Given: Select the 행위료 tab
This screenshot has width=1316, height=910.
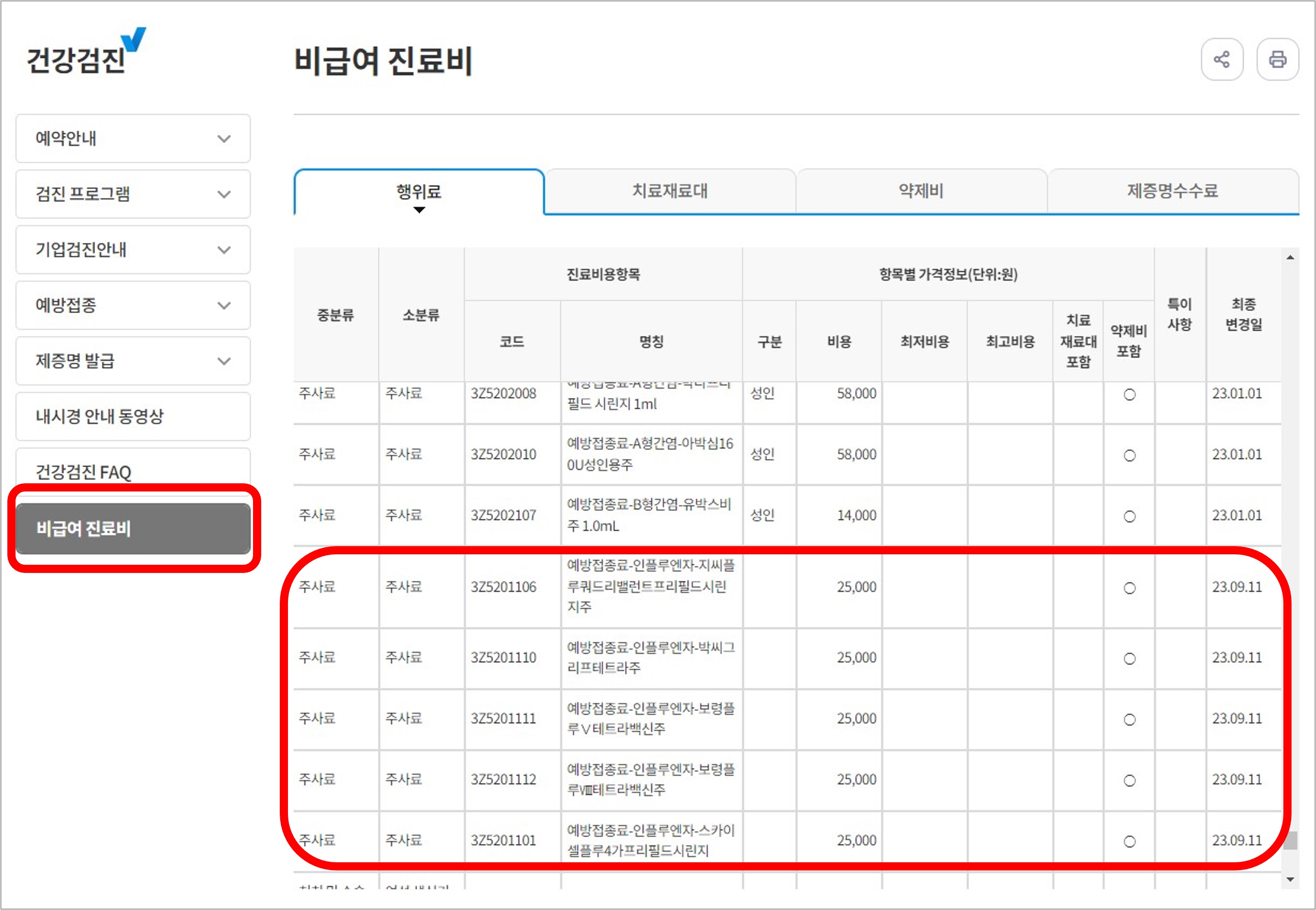Looking at the screenshot, I should [419, 192].
